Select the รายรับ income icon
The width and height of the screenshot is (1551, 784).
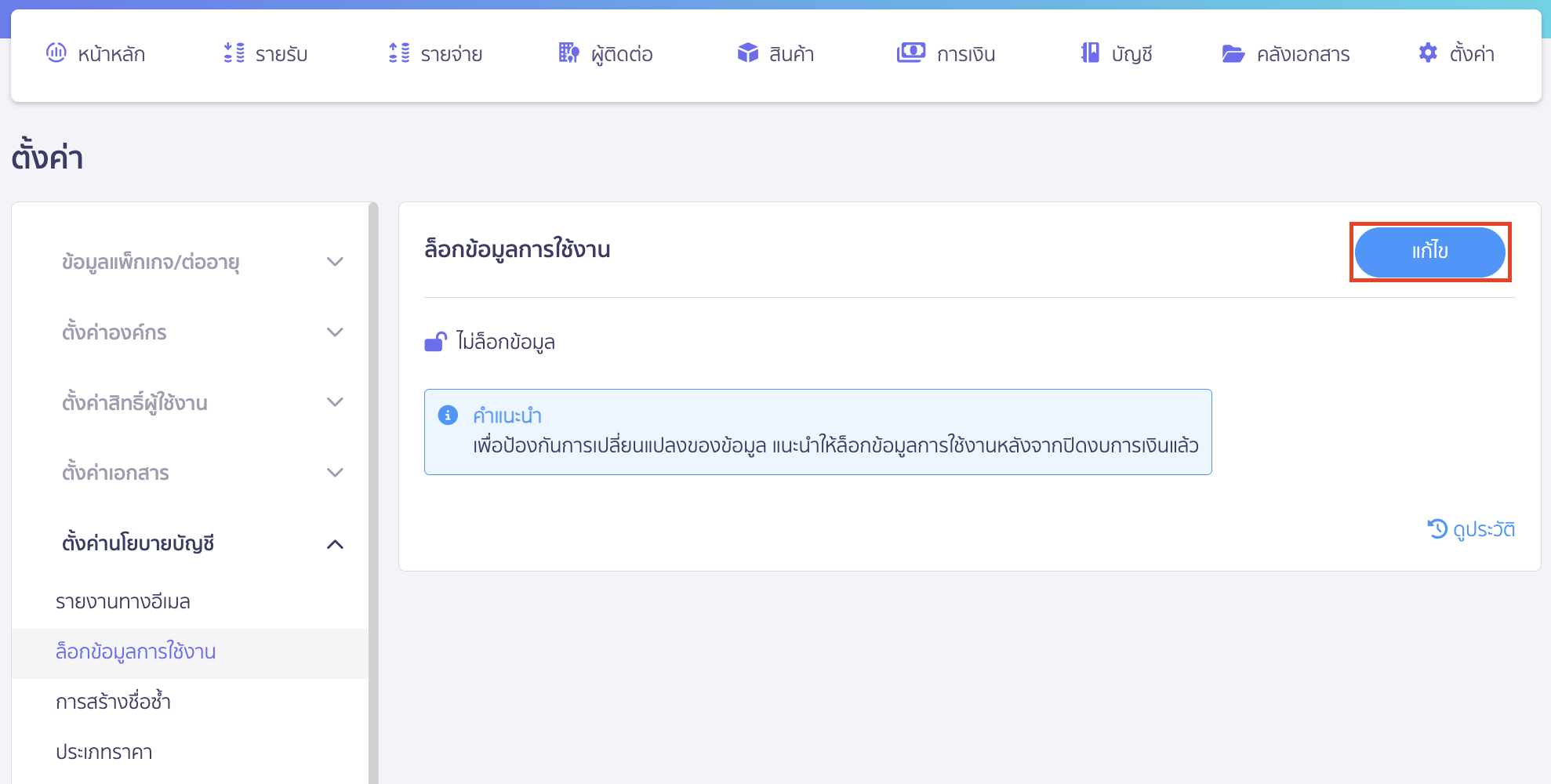pyautogui.click(x=232, y=53)
